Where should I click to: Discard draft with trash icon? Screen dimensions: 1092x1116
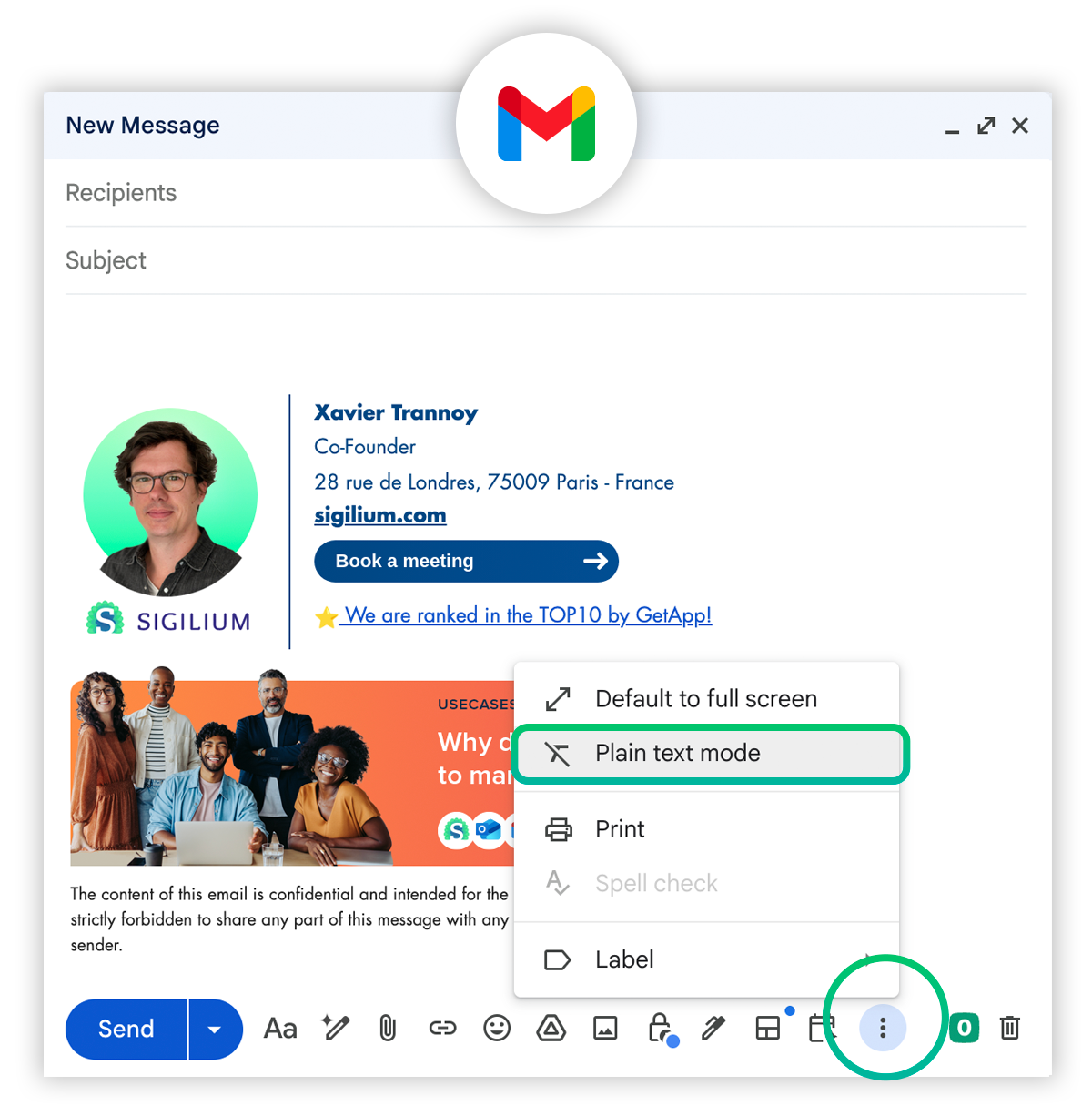pos(1010,1029)
